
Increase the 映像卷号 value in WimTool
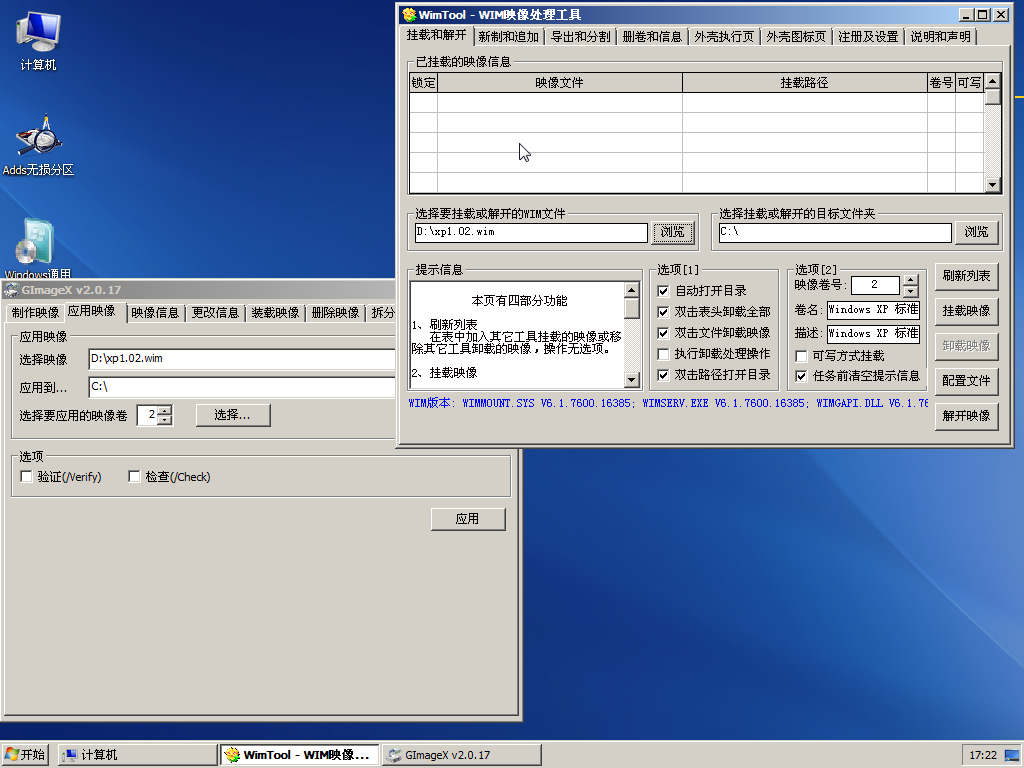pyautogui.click(x=910, y=280)
